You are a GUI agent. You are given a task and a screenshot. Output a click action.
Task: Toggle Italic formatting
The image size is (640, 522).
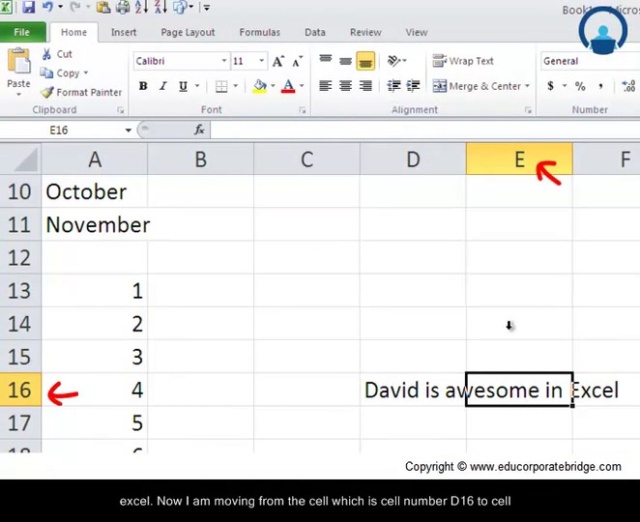[163, 86]
